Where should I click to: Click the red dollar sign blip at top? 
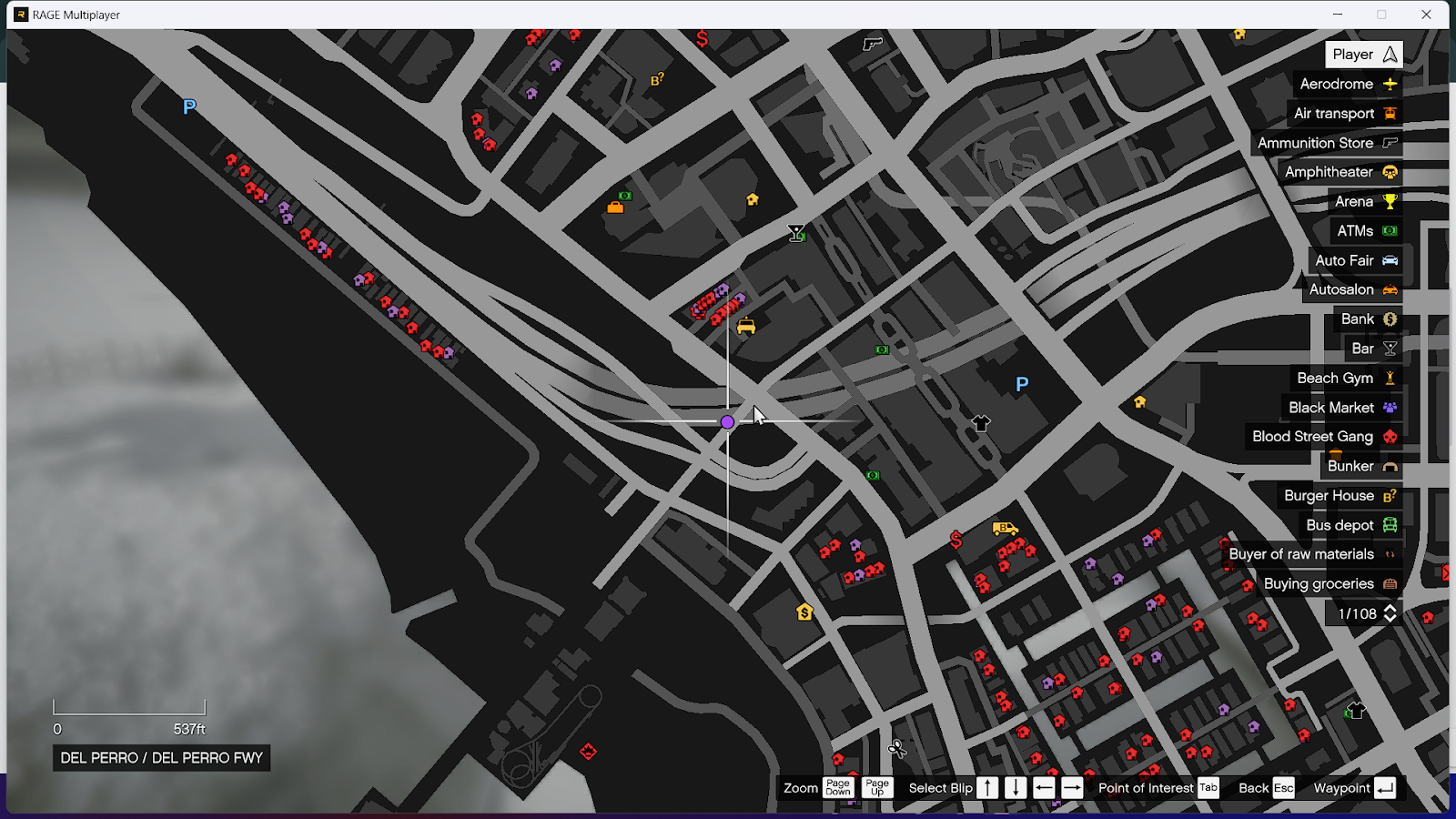(x=702, y=38)
